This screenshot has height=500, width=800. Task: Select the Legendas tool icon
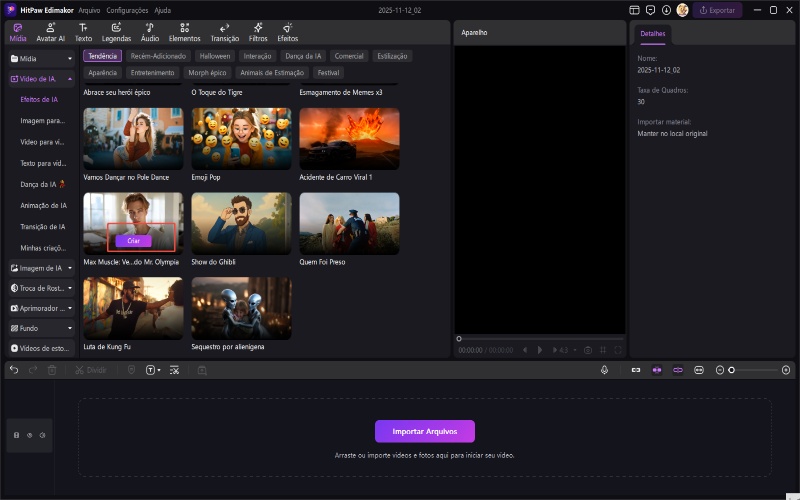[x=116, y=32]
